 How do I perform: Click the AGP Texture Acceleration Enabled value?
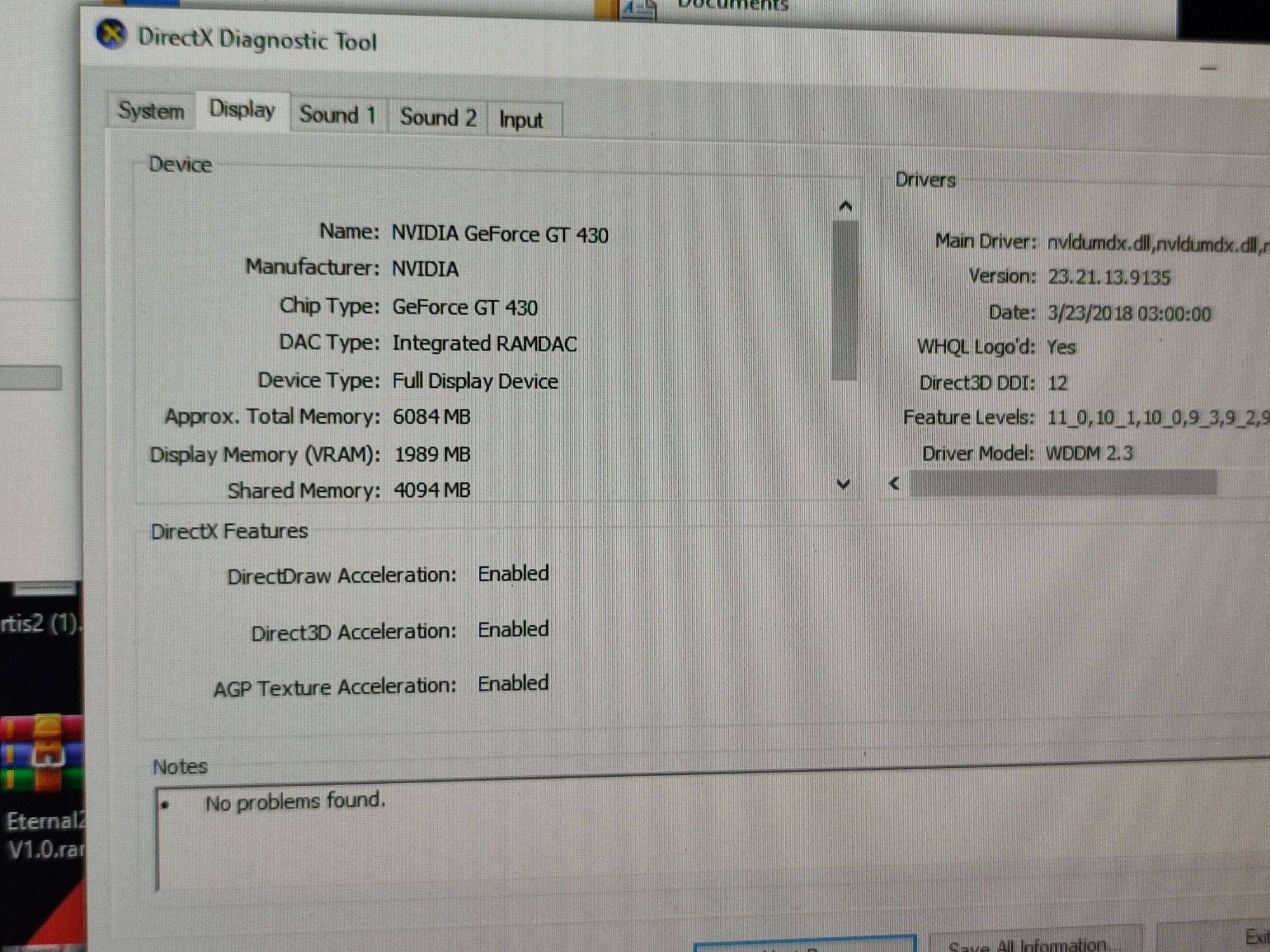click(513, 684)
